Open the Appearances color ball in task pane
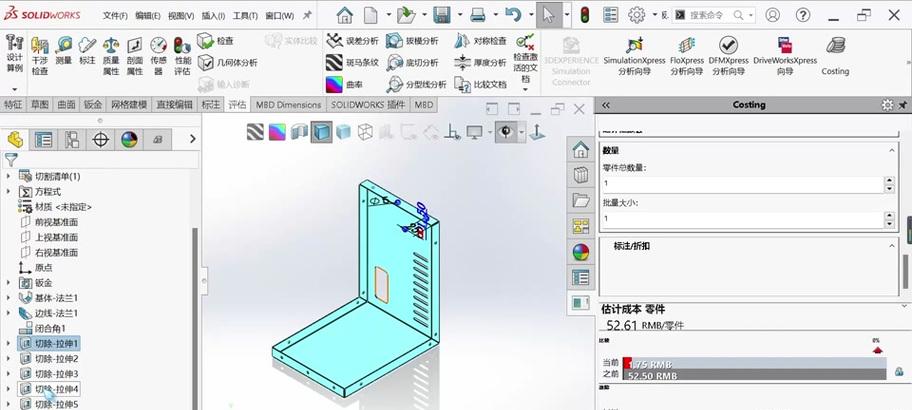 pos(580,252)
